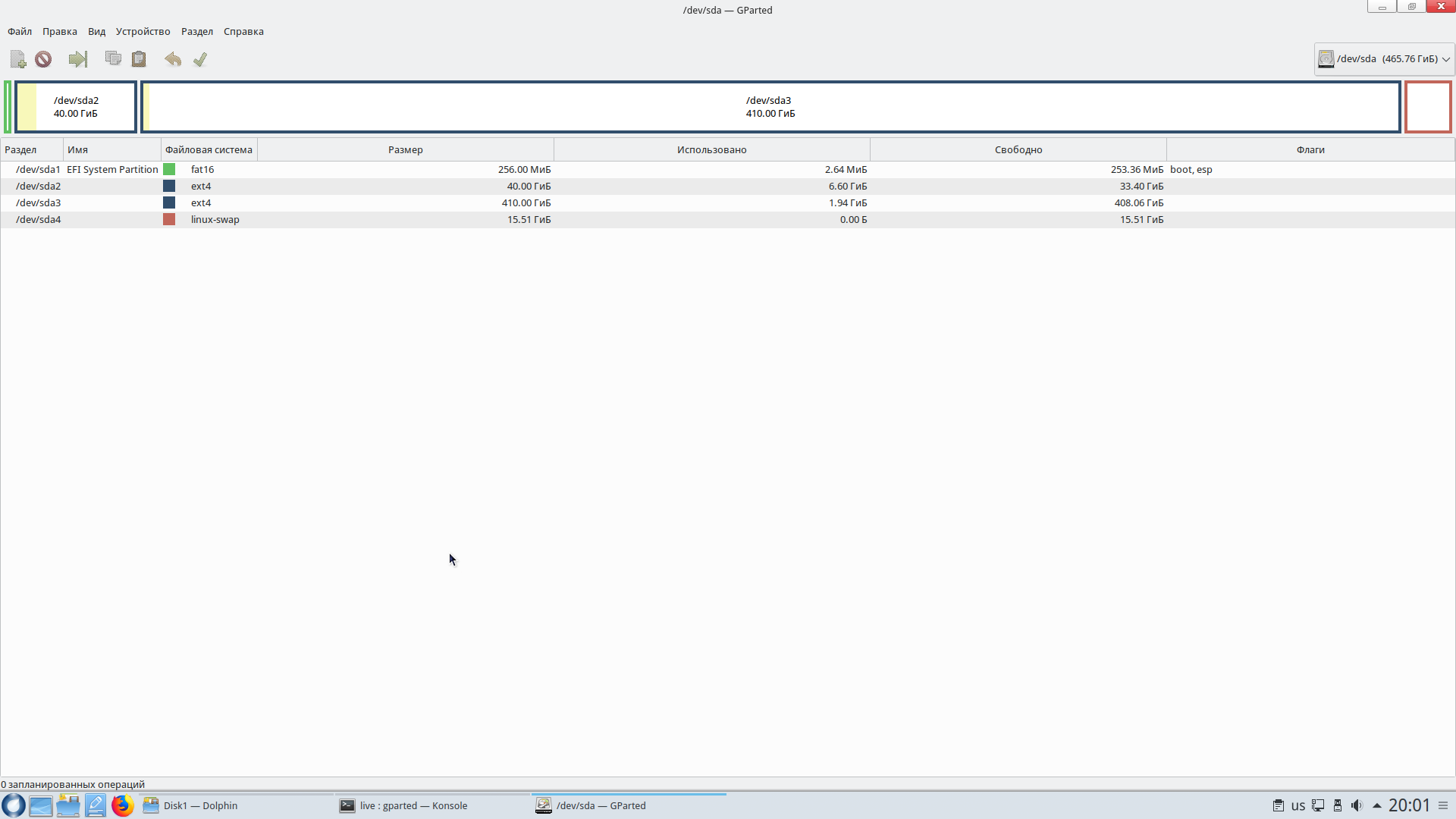Image resolution: width=1456 pixels, height=819 pixels.
Task: Click the Файловая система column header
Action: click(209, 149)
